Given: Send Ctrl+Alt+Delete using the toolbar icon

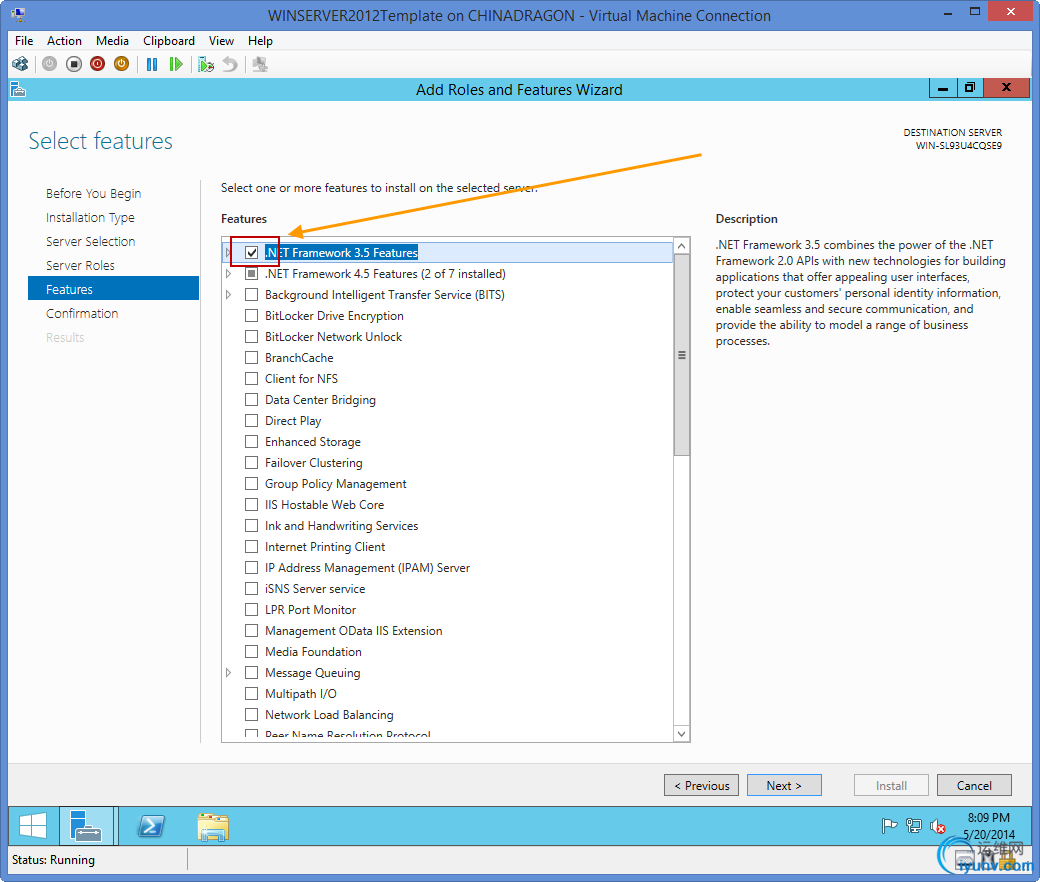Looking at the screenshot, I should (21, 64).
